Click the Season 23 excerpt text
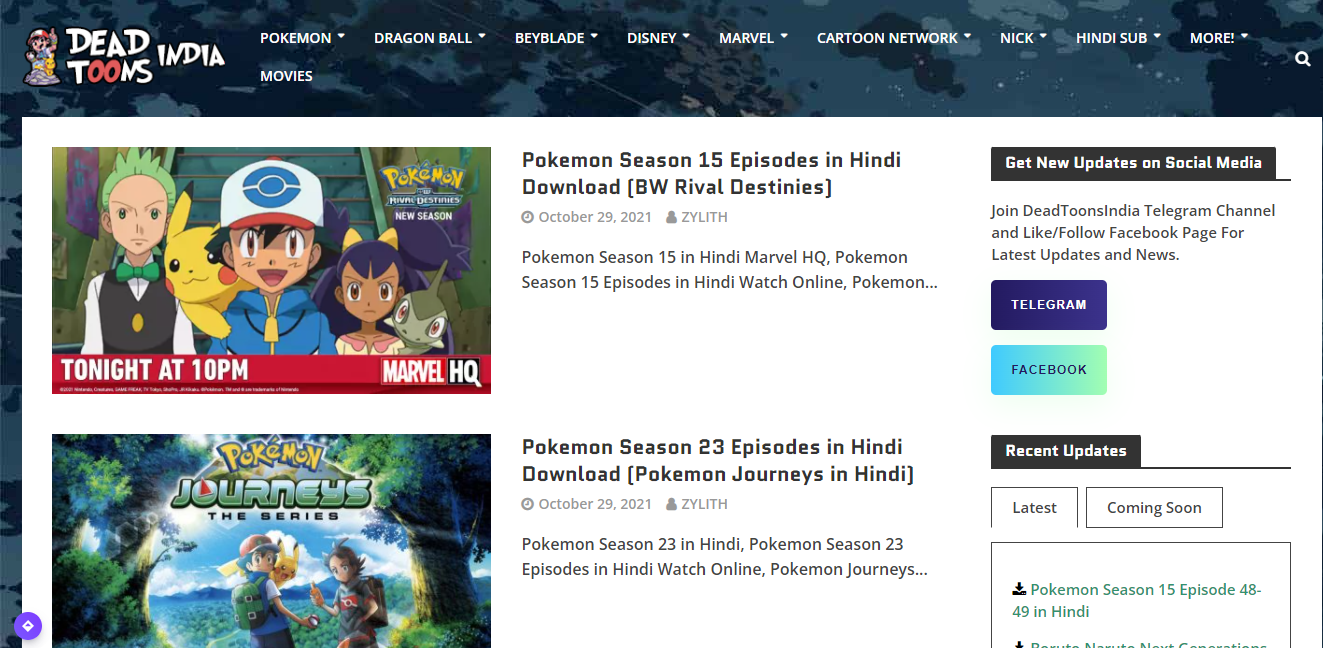 [x=725, y=557]
